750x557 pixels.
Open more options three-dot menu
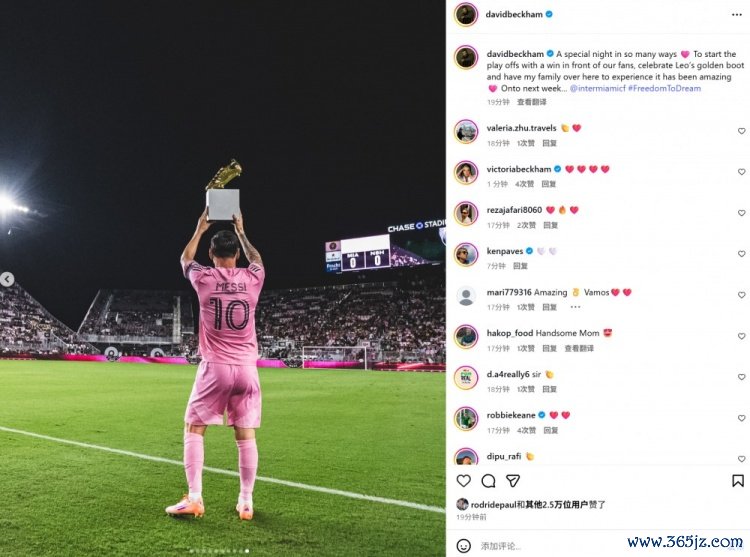737,15
